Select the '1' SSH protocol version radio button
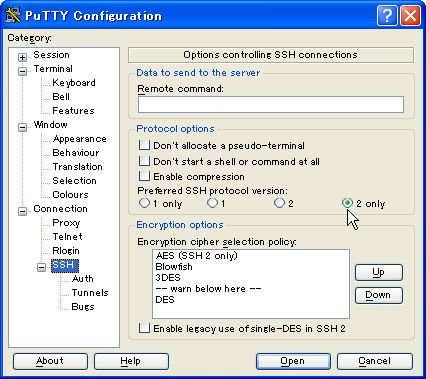Screen dimensions: 426x379 pos(212,203)
